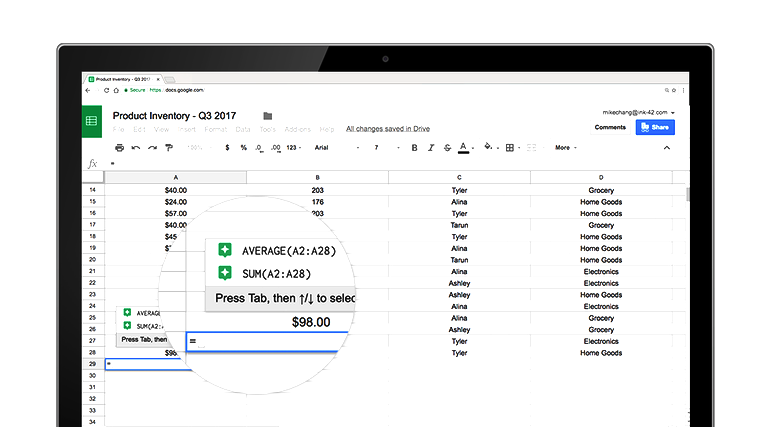Select the Product Inventory browser tab
Screen dimensions: 770x427
click(x=122, y=79)
